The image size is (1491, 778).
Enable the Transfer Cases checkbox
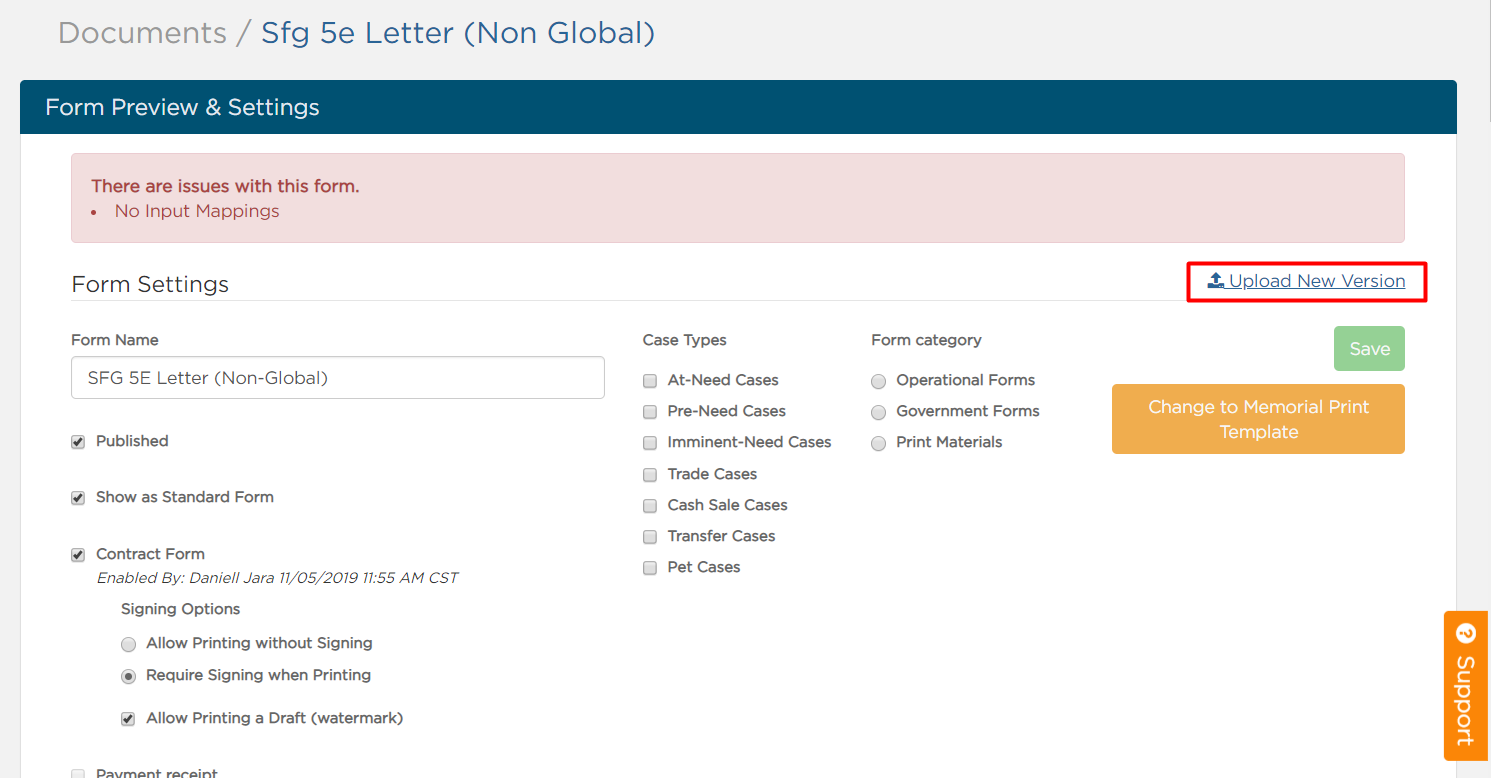point(650,537)
